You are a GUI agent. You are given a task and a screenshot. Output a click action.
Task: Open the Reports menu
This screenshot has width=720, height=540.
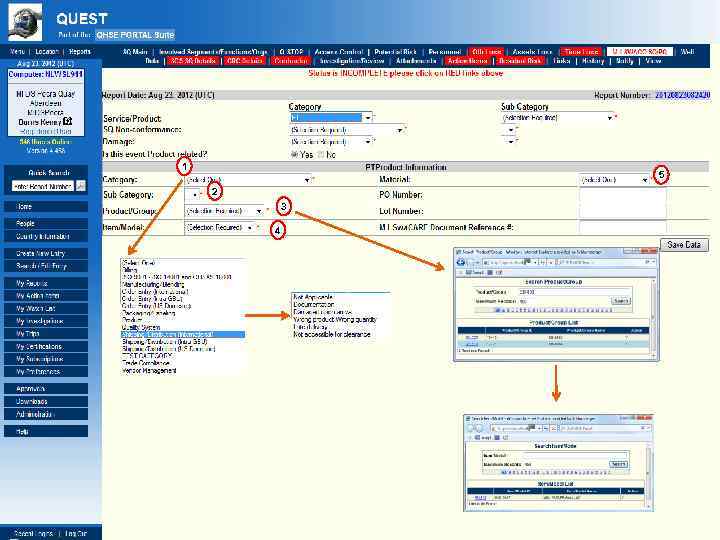tap(79, 51)
